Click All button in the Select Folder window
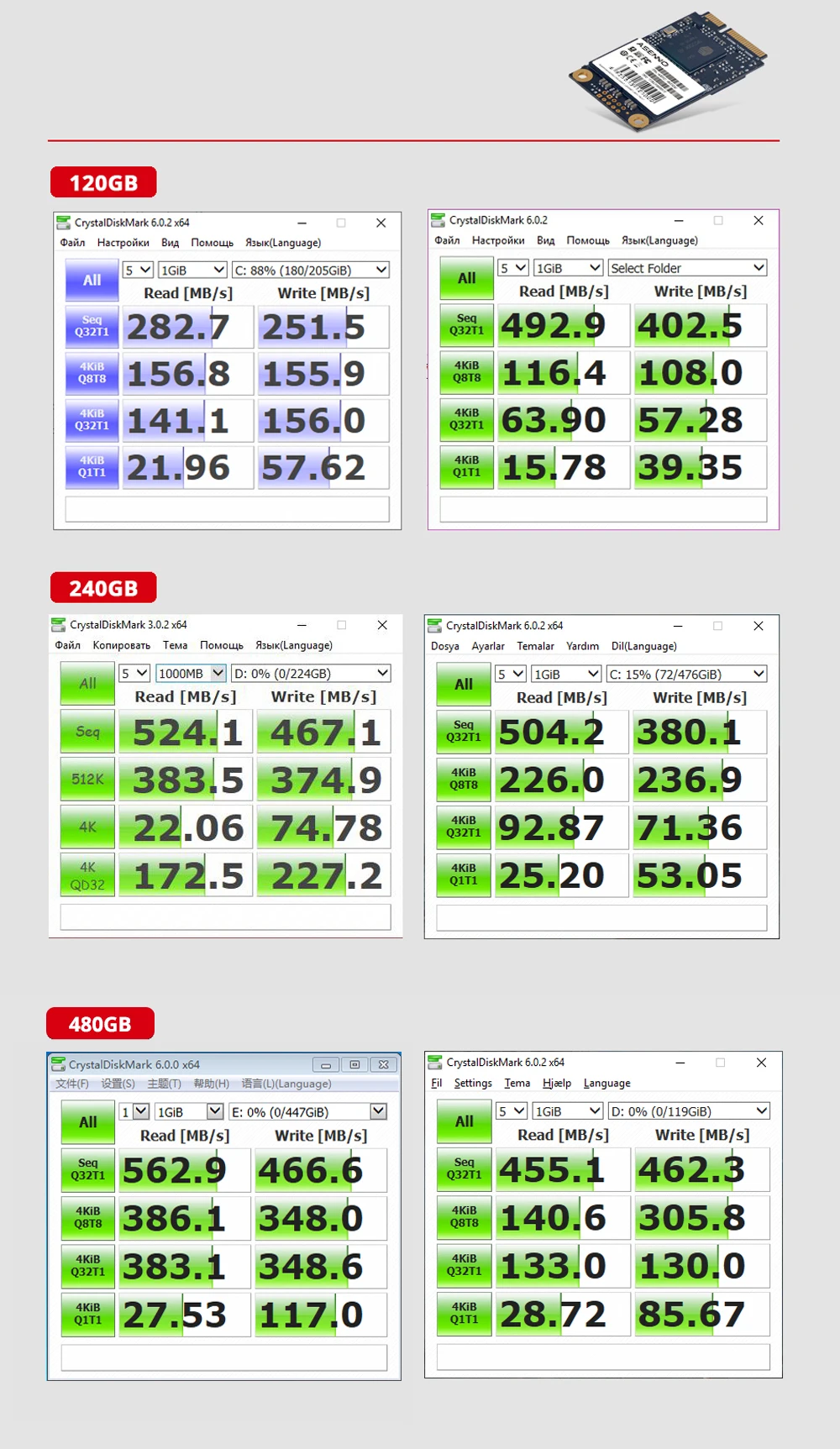This screenshot has height=1449, width=840. click(x=466, y=278)
